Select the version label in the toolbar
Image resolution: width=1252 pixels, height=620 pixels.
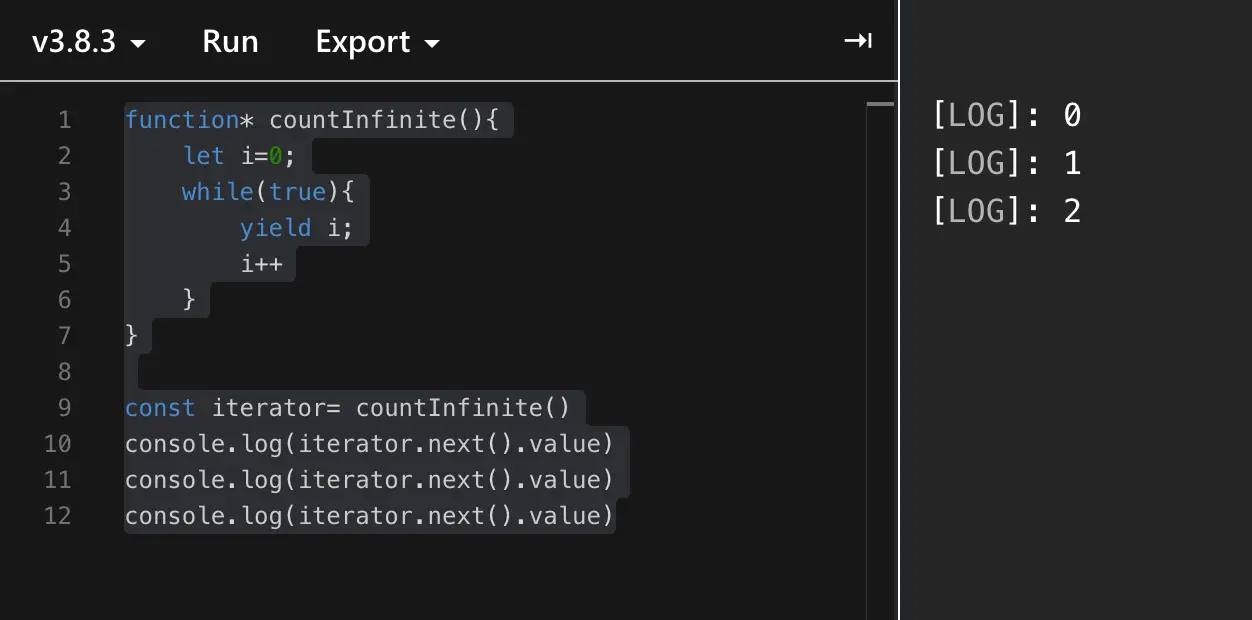click(x=75, y=41)
